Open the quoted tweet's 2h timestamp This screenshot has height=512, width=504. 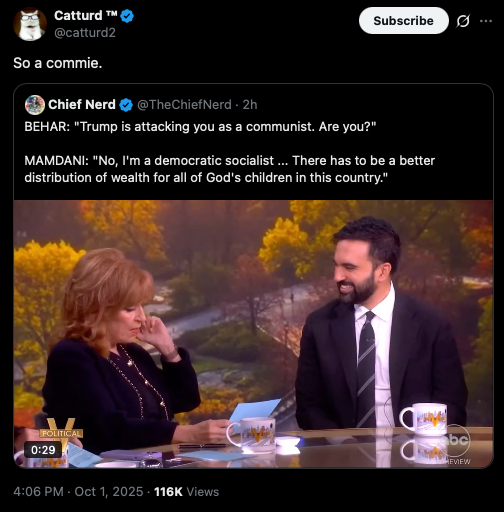tap(250, 105)
